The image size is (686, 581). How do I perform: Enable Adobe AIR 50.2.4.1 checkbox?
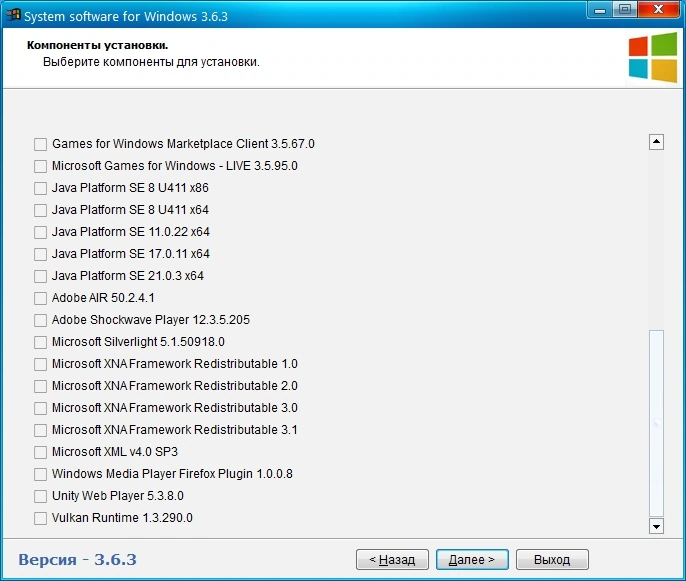pyautogui.click(x=40, y=298)
